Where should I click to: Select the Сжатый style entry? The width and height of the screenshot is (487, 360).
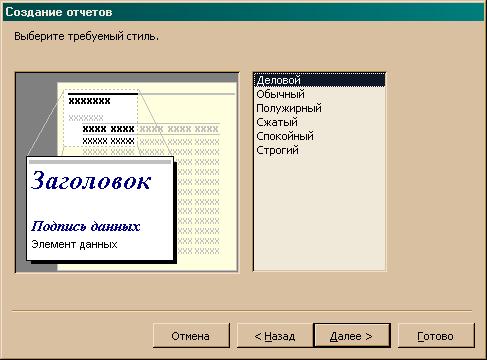tap(319, 122)
